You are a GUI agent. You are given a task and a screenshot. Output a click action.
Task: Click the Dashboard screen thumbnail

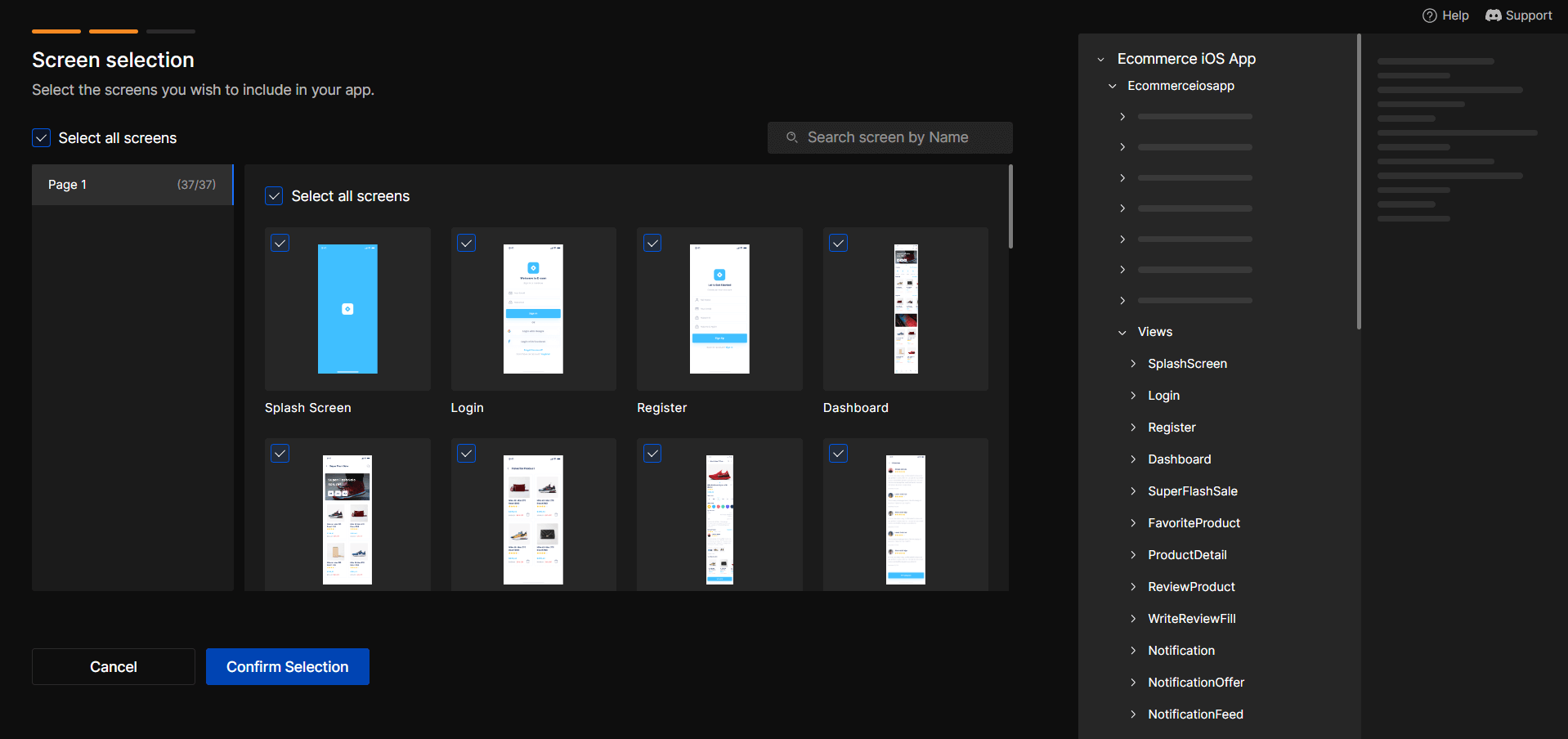[x=906, y=309]
